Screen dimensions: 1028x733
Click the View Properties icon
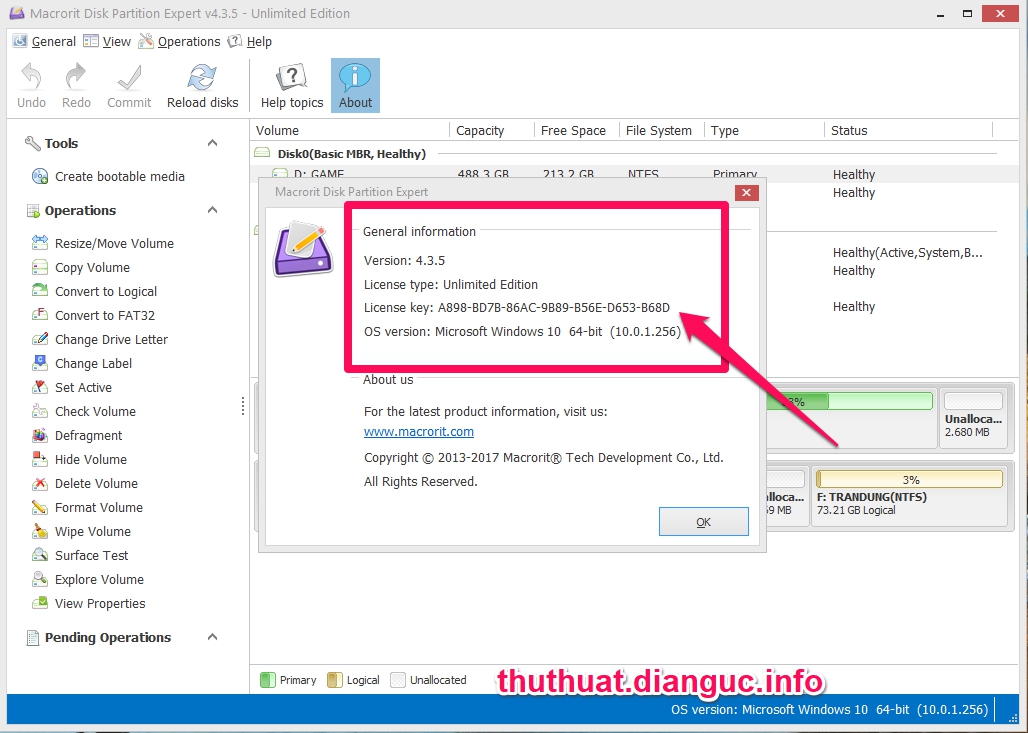point(40,603)
